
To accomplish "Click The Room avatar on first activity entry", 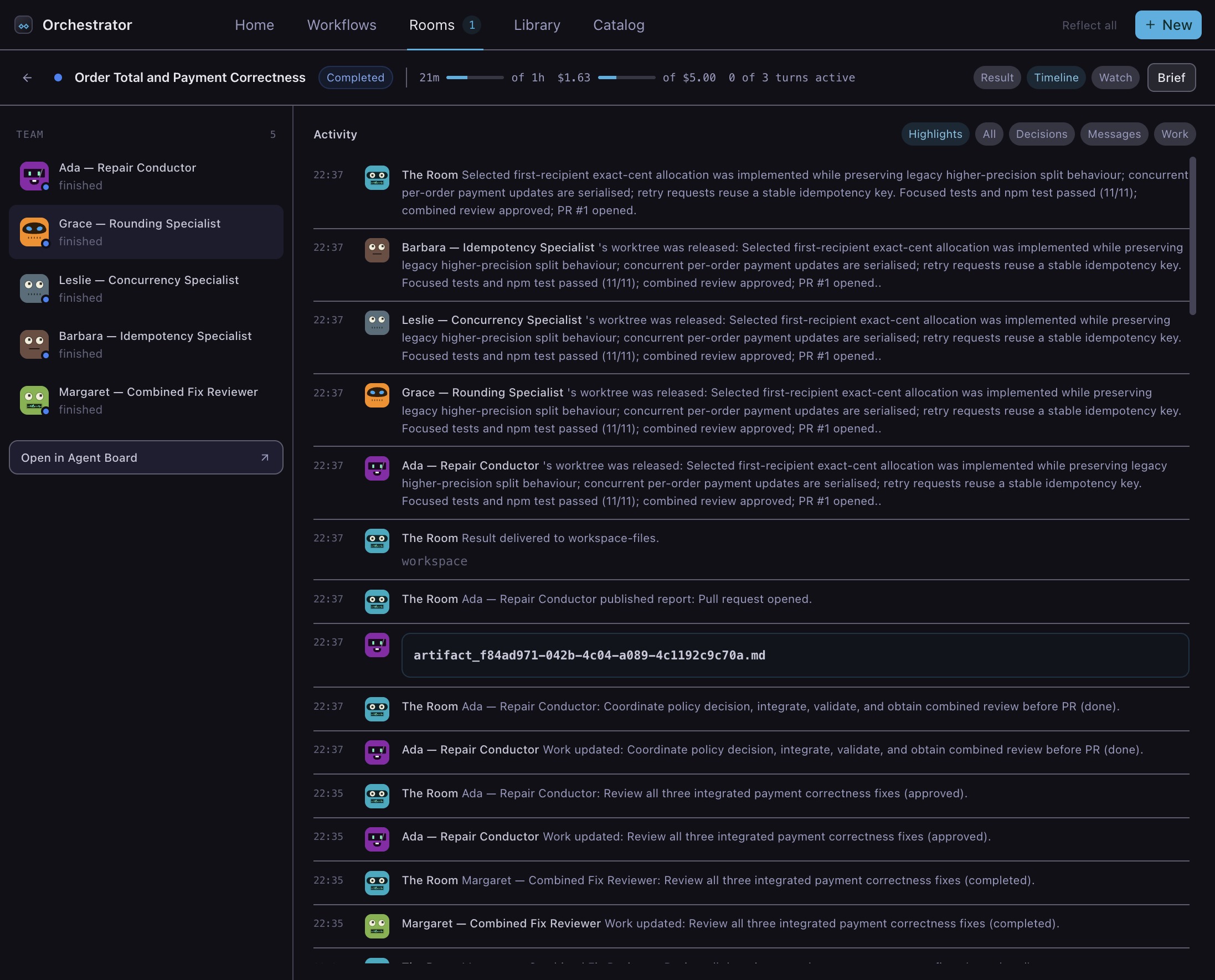I will (x=377, y=177).
